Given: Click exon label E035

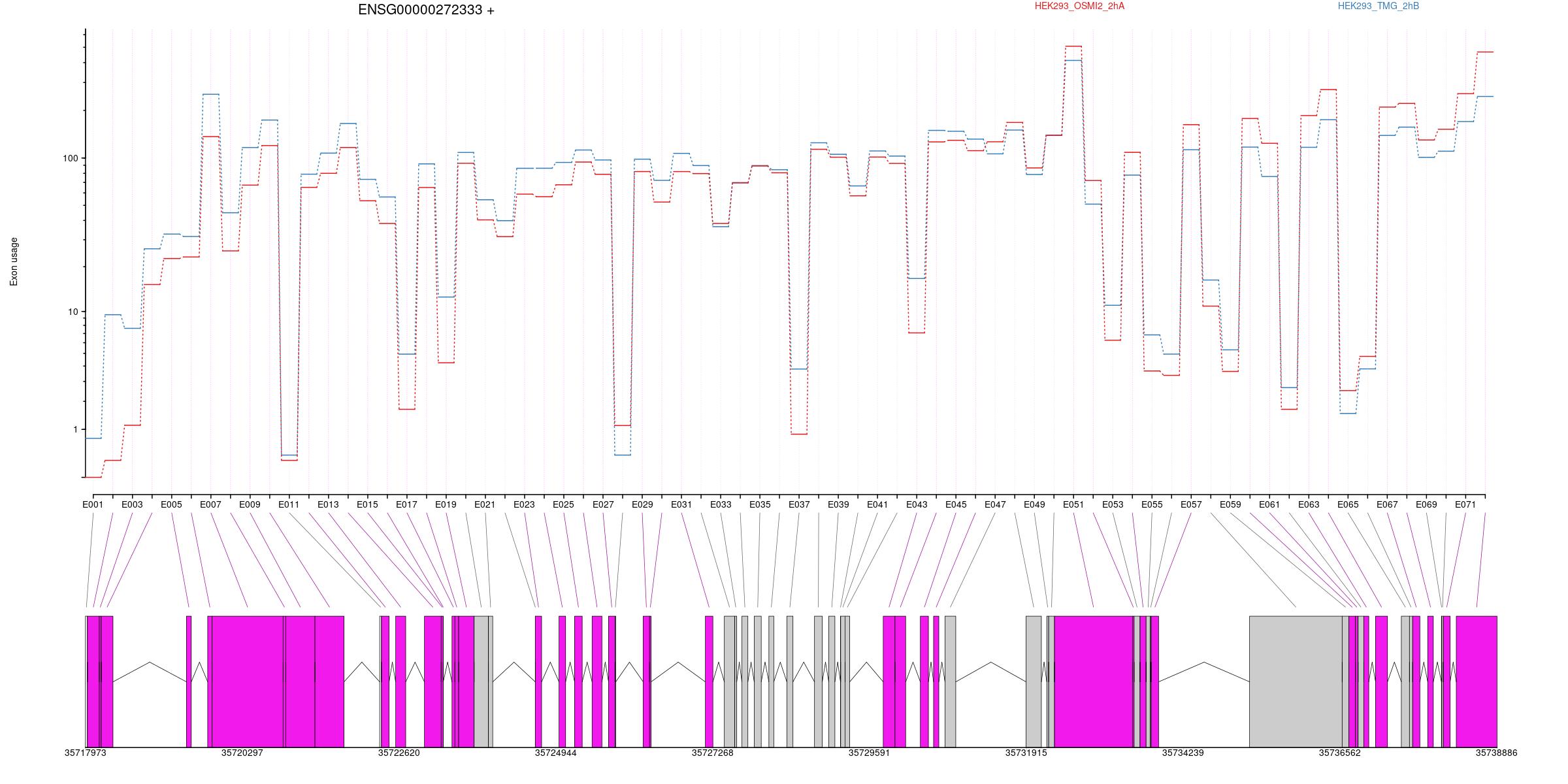Looking at the screenshot, I should coord(760,504).
